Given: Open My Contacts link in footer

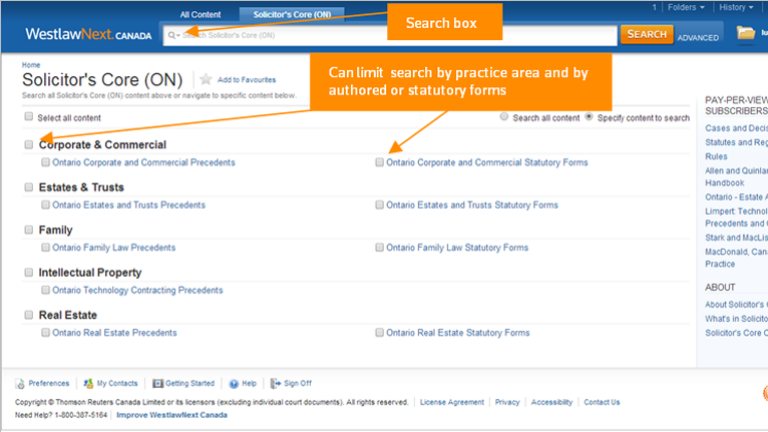Looking at the screenshot, I should click(x=117, y=384).
